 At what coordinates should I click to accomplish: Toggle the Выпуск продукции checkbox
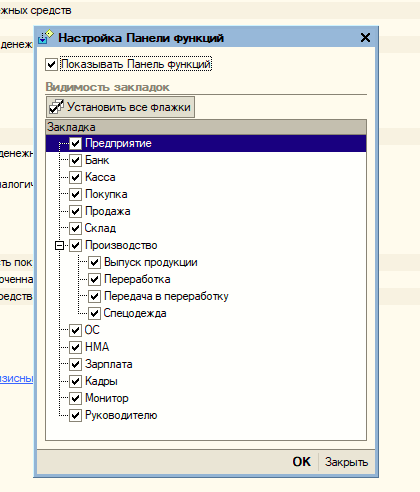point(94,262)
